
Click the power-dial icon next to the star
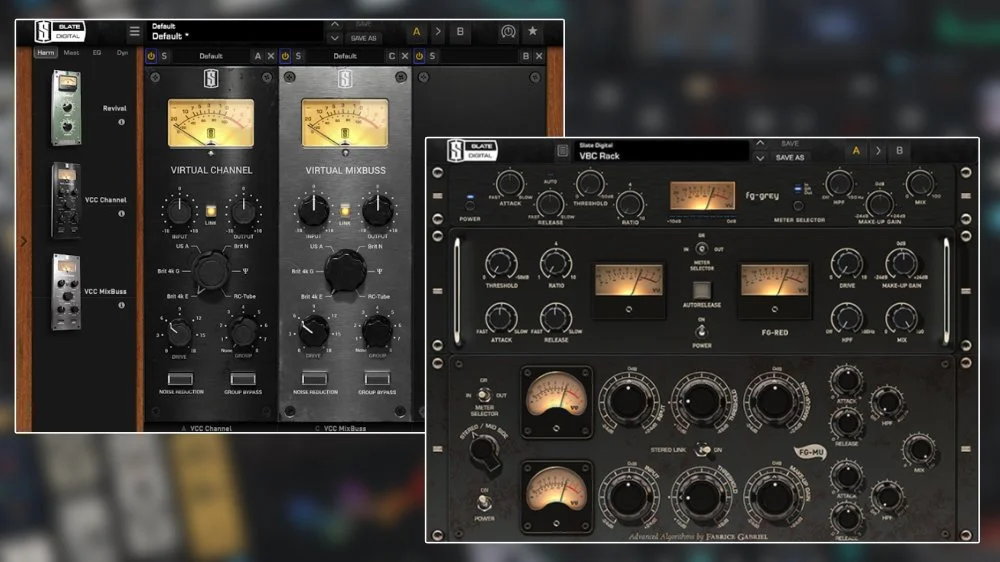508,31
